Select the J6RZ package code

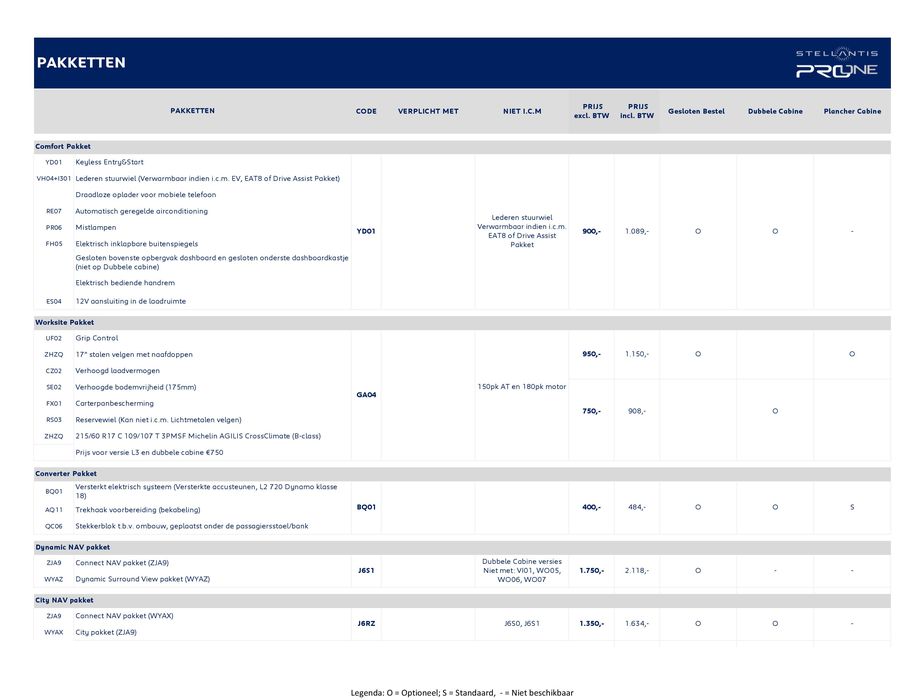pos(366,623)
